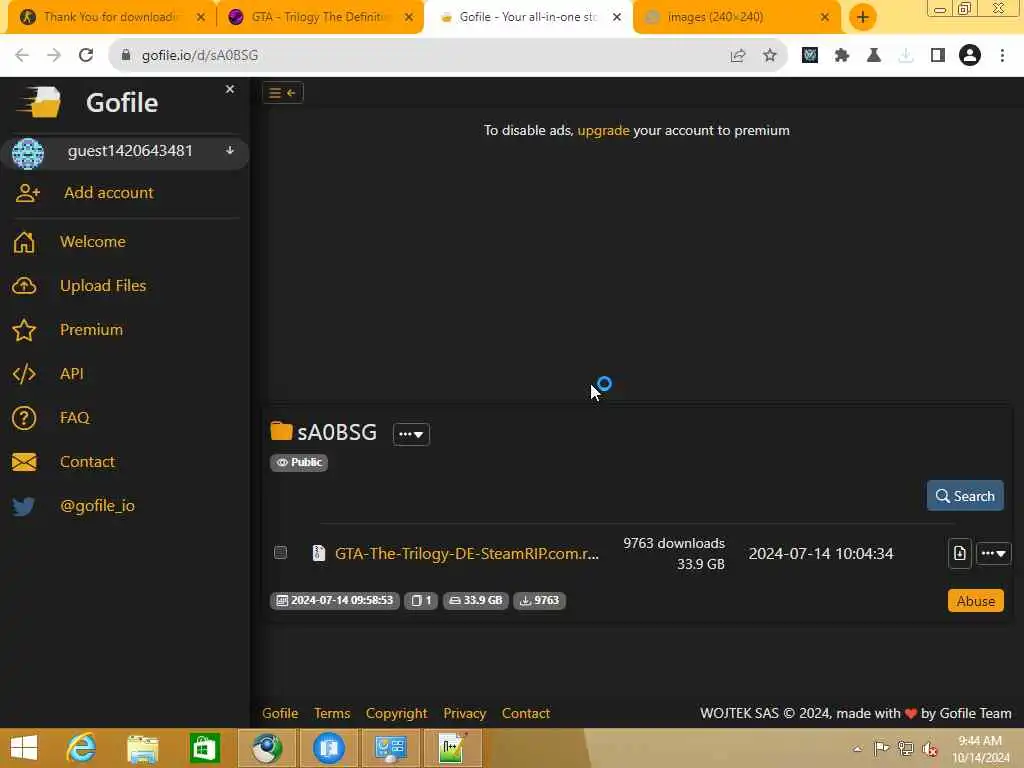This screenshot has height=768, width=1024.
Task: Click the Abuse button
Action: click(975, 601)
